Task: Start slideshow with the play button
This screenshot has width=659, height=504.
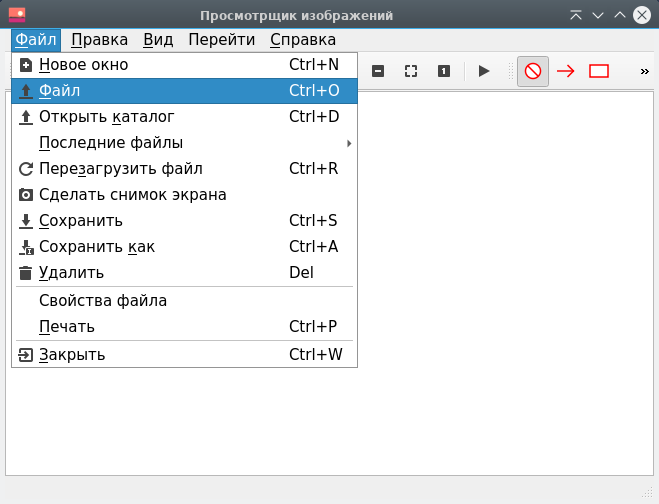Action: tap(484, 71)
